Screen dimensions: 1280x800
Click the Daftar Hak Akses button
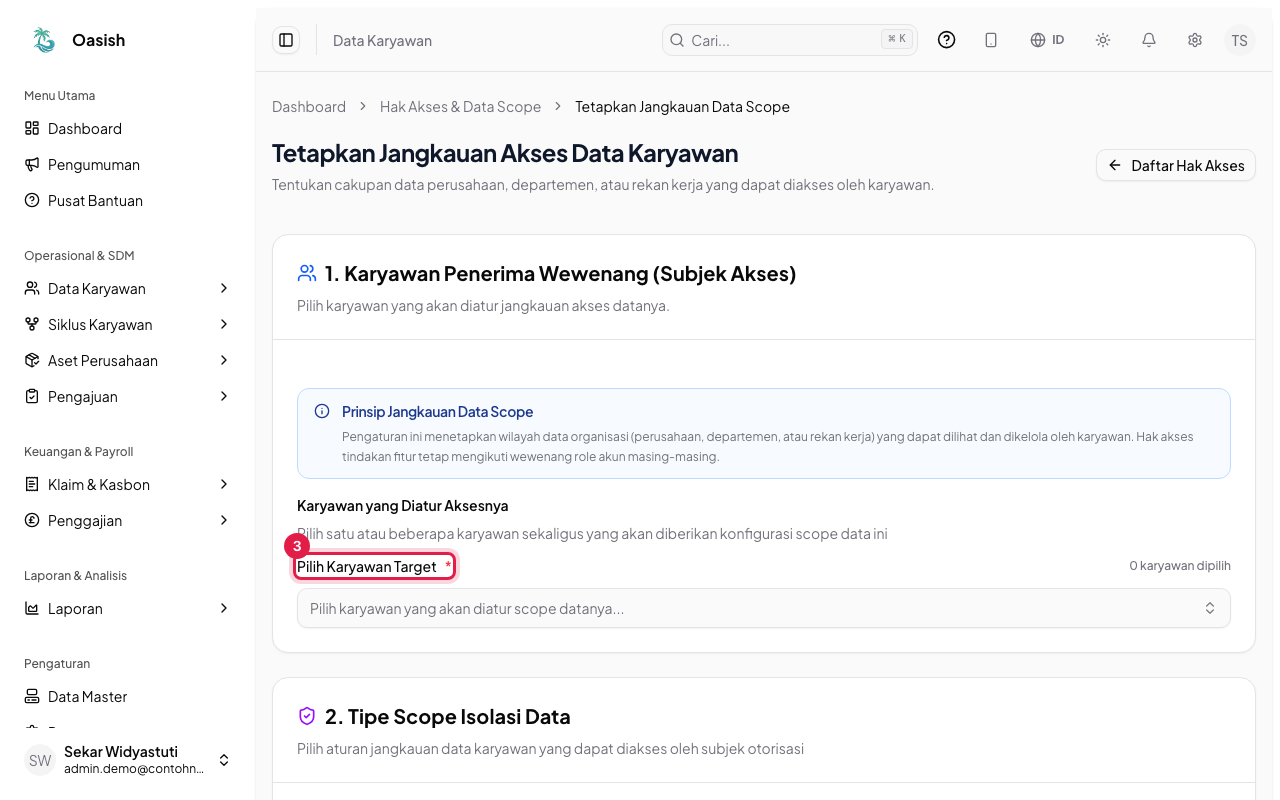(x=1176, y=165)
